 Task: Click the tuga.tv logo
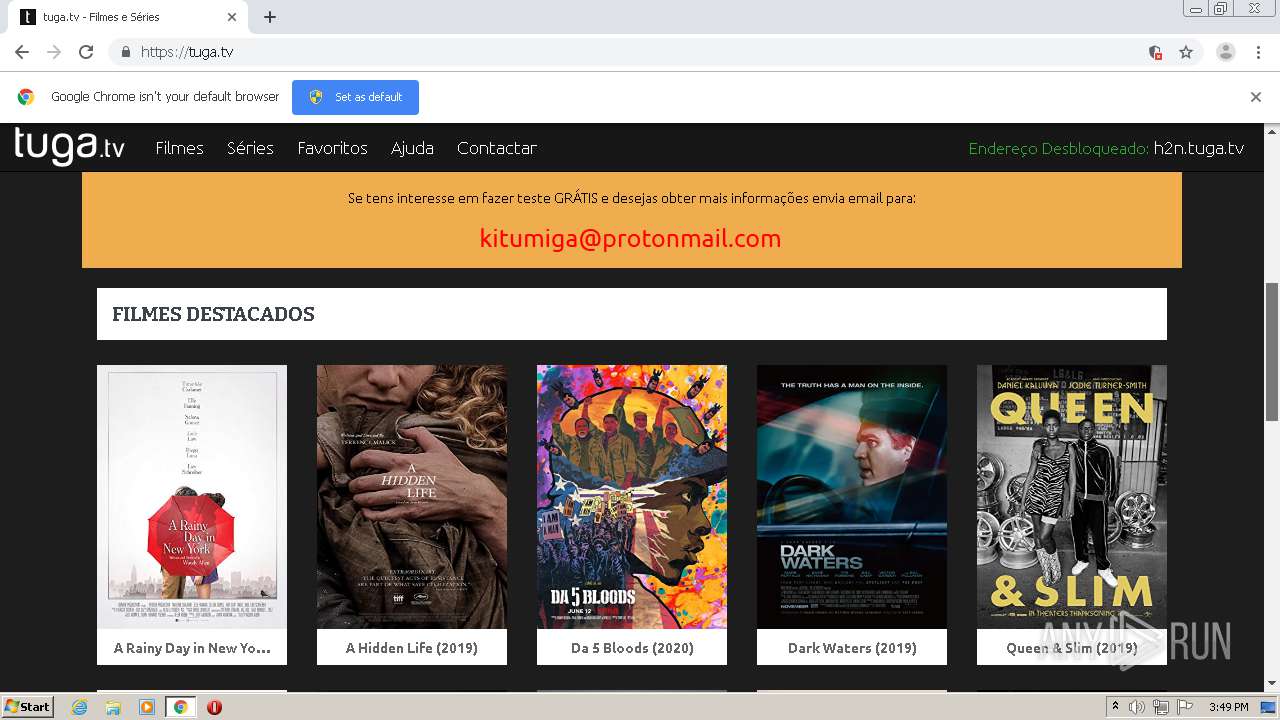(x=70, y=146)
